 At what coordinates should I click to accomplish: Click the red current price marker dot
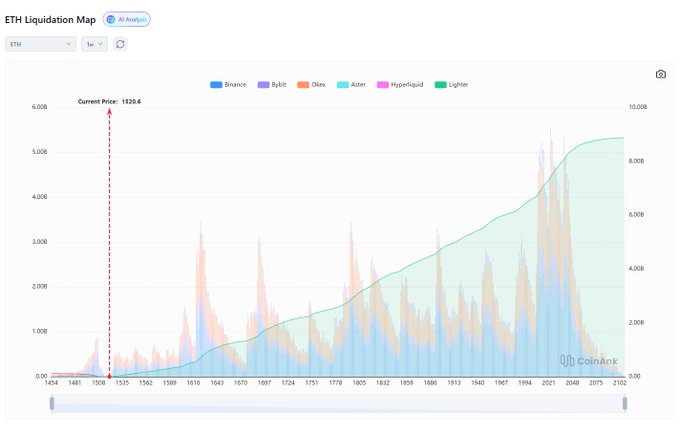[x=109, y=376]
